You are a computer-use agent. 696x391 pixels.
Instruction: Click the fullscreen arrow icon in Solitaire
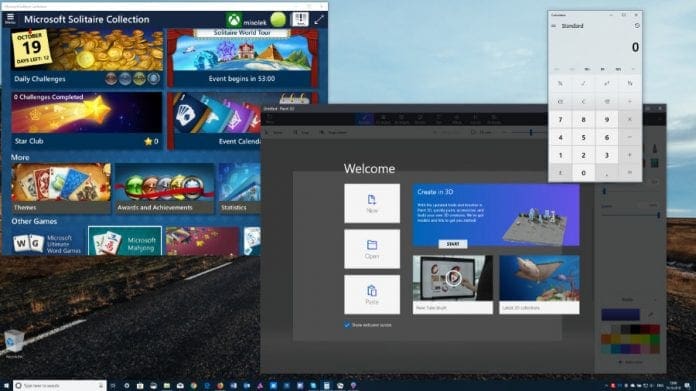click(319, 20)
